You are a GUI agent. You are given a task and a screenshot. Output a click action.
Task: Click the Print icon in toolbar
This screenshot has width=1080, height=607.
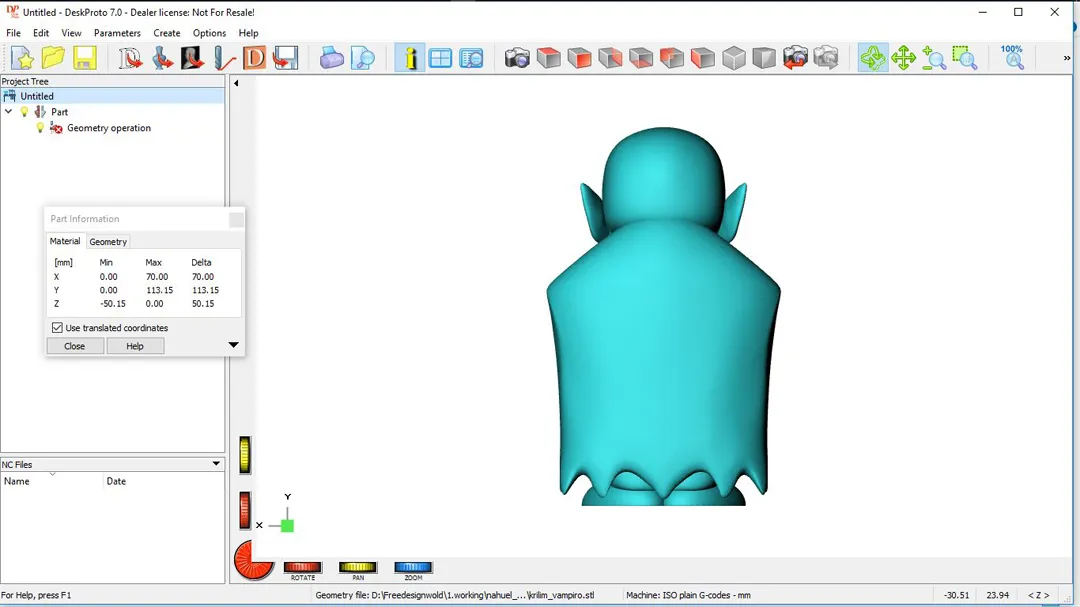(x=332, y=58)
